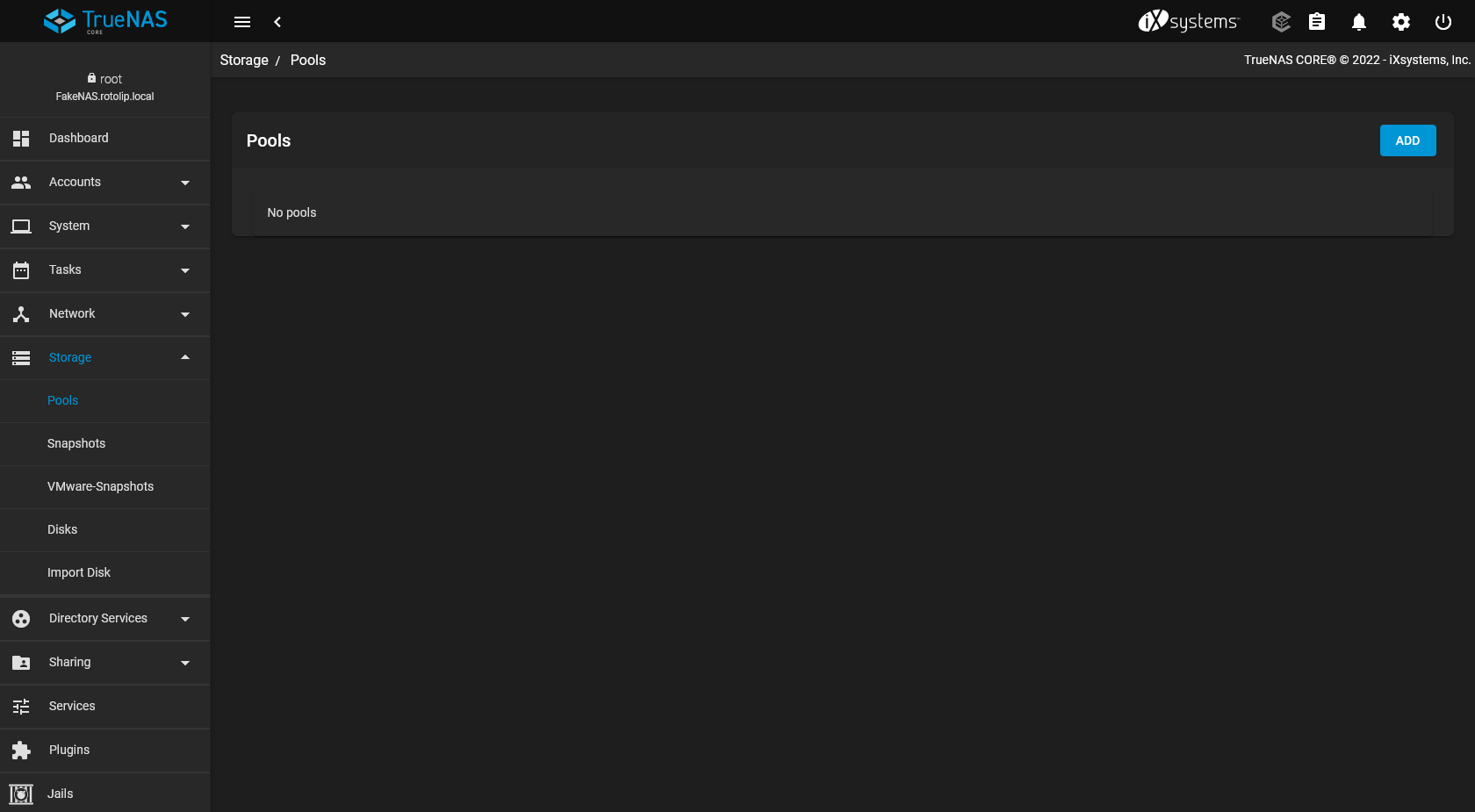
Task: Click the ADD pool button
Action: coord(1407,140)
